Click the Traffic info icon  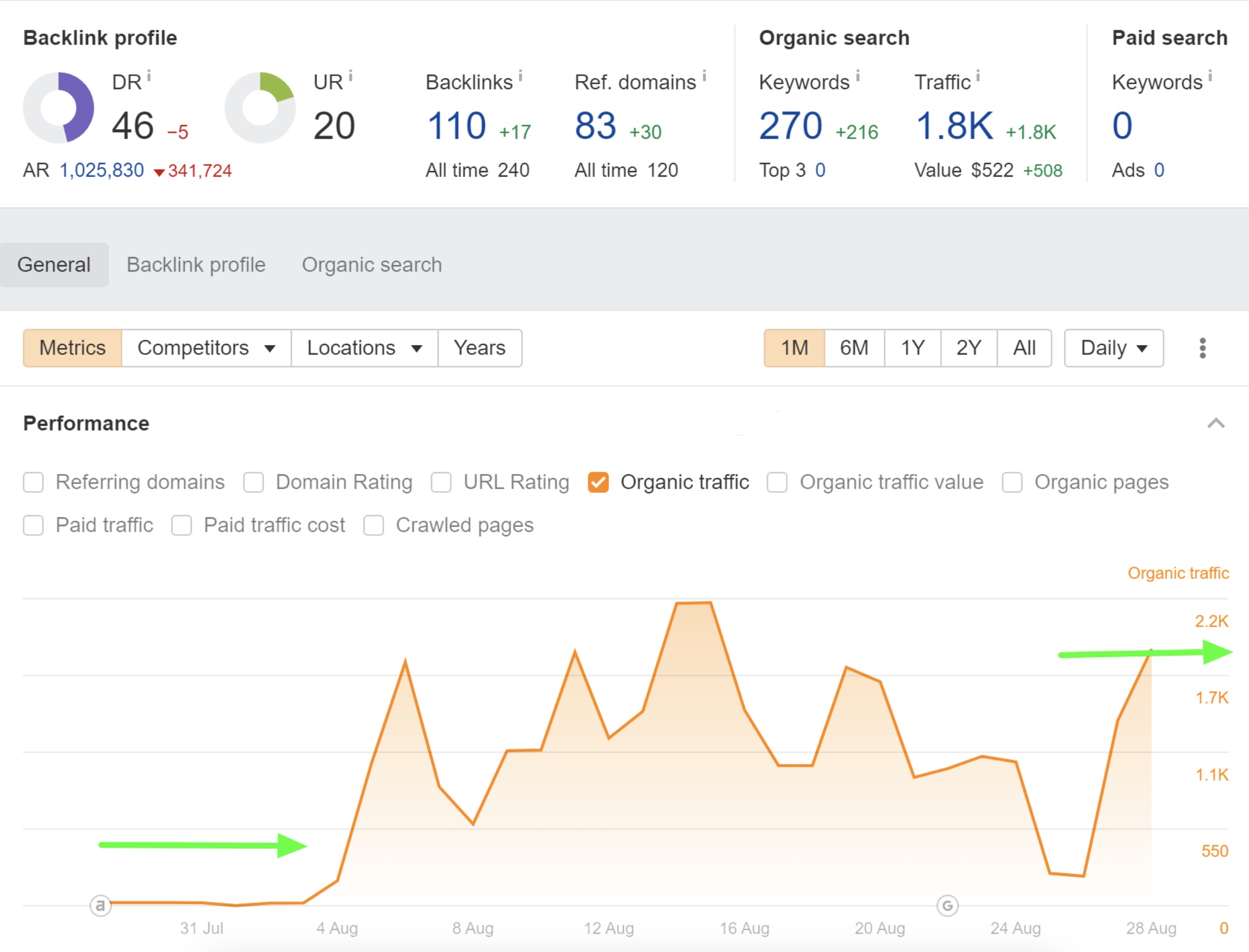coord(978,76)
